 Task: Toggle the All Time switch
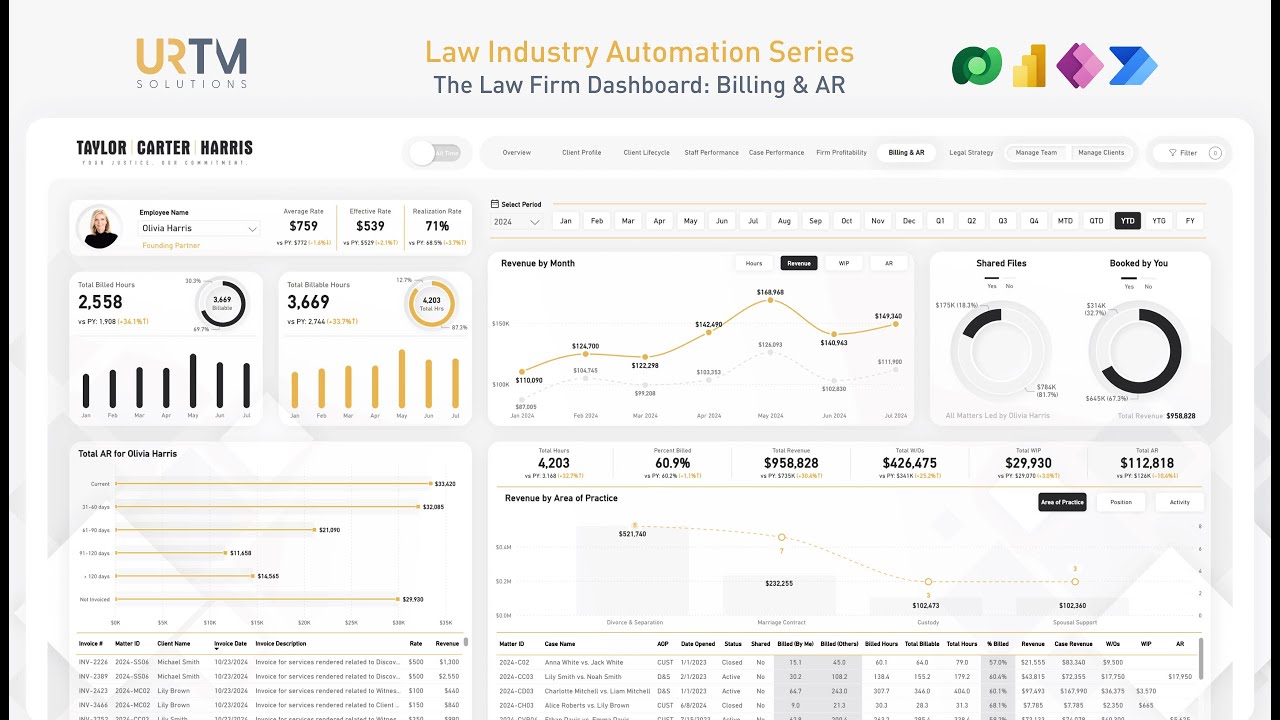[435, 153]
